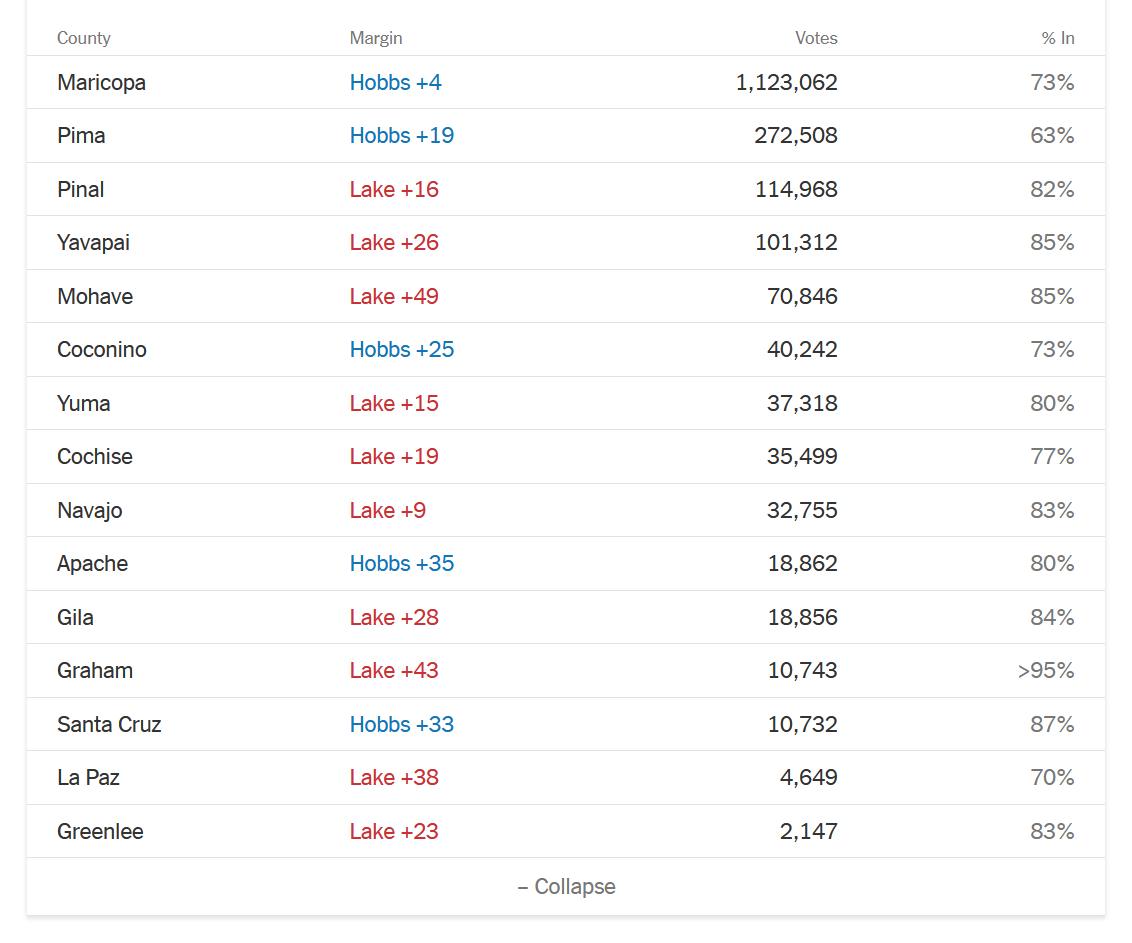
Task: Click Cochise county vote count 35,499
Action: coord(802,457)
